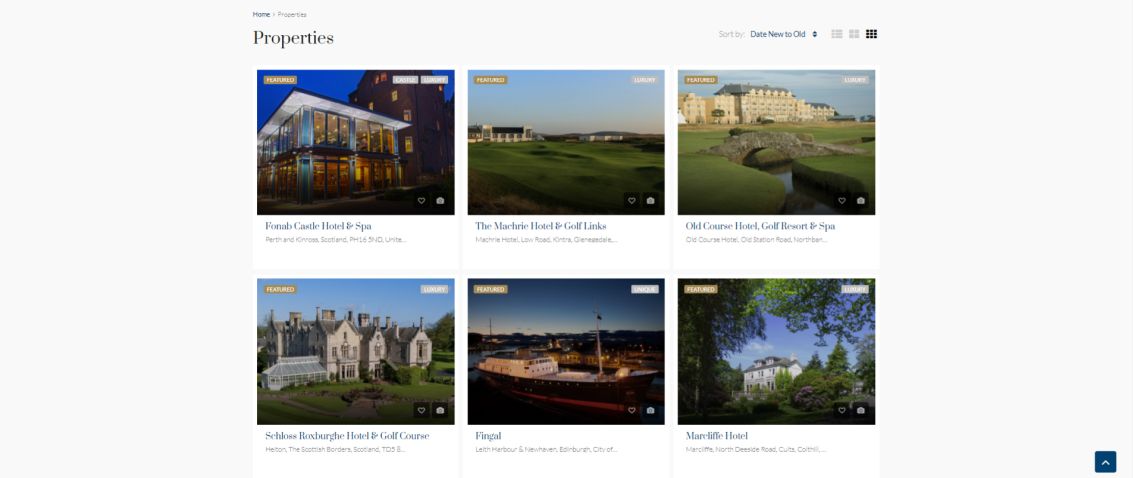
Task: Open the Fingal property title
Action: (x=488, y=436)
